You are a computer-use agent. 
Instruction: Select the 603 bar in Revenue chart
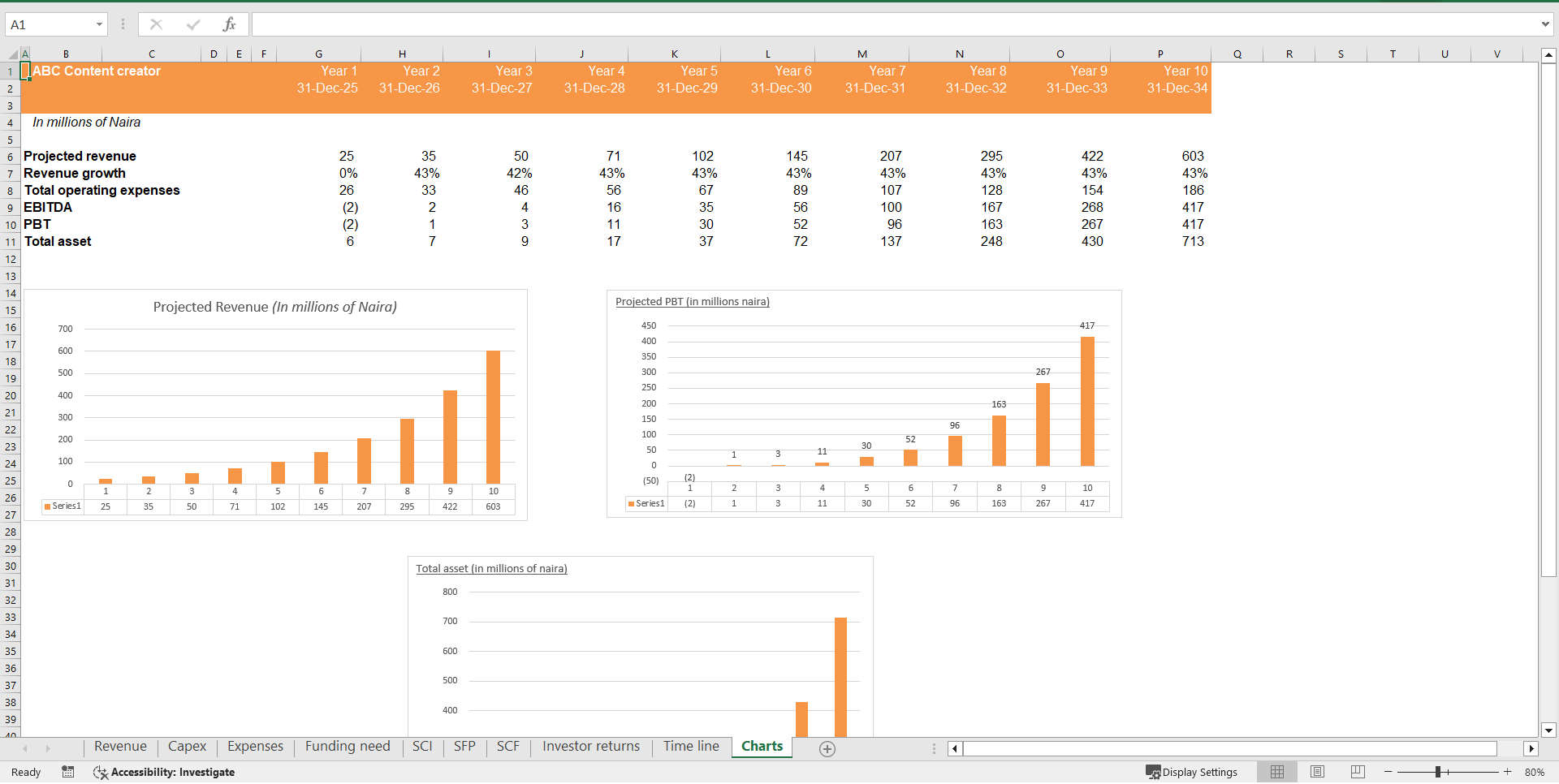(x=493, y=417)
